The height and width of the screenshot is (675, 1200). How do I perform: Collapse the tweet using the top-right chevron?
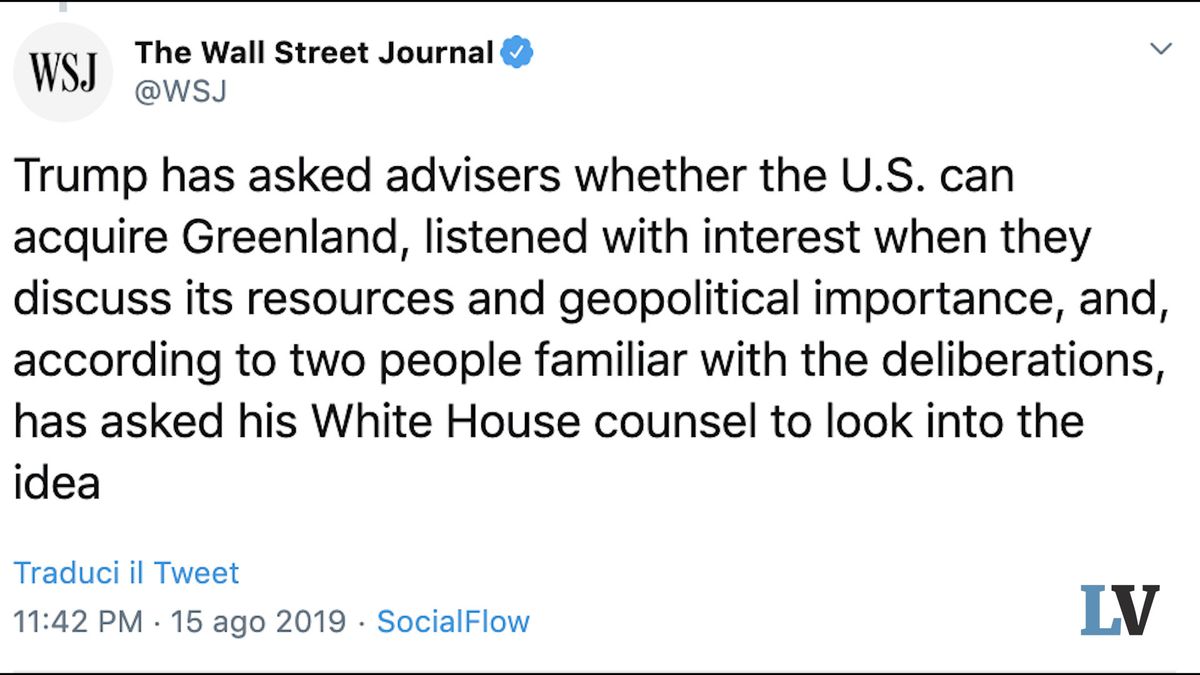[x=1160, y=48]
